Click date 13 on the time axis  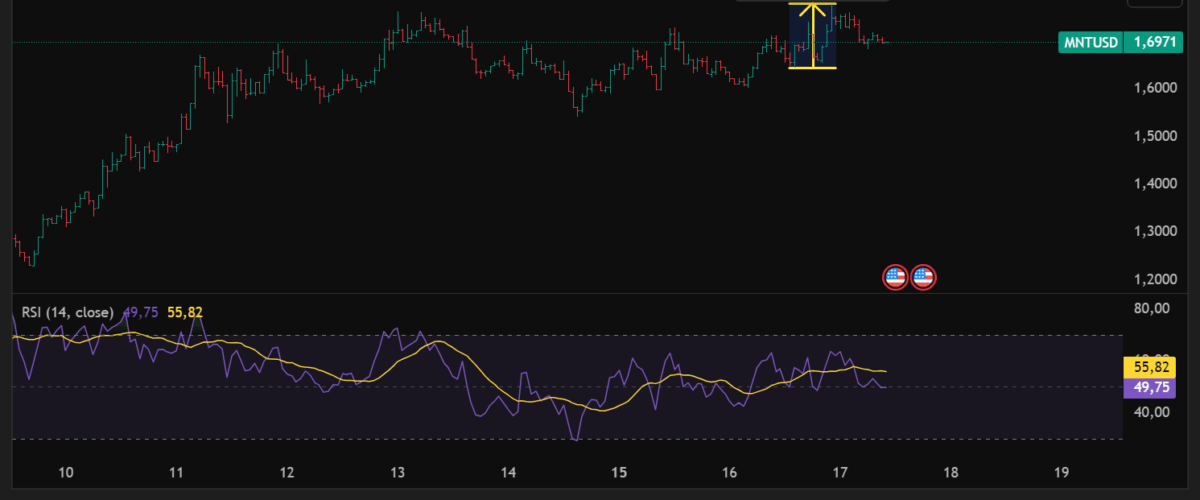pos(397,473)
